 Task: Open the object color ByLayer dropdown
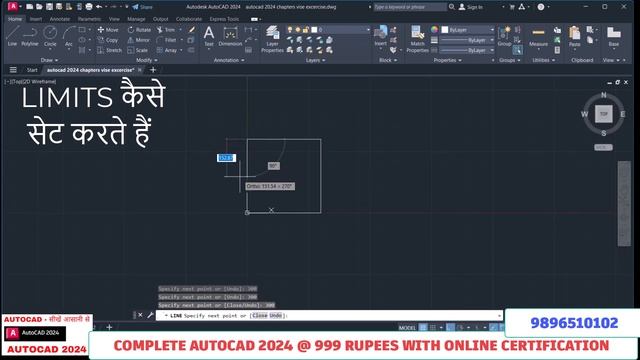[468, 30]
